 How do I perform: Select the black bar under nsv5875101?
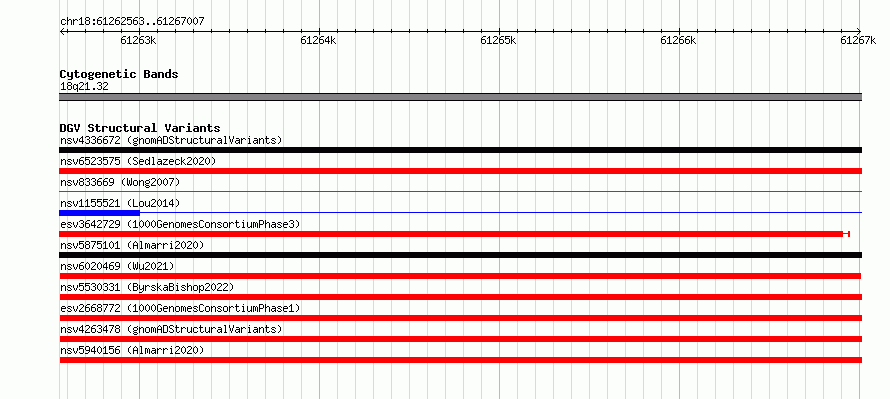[x=460, y=255]
